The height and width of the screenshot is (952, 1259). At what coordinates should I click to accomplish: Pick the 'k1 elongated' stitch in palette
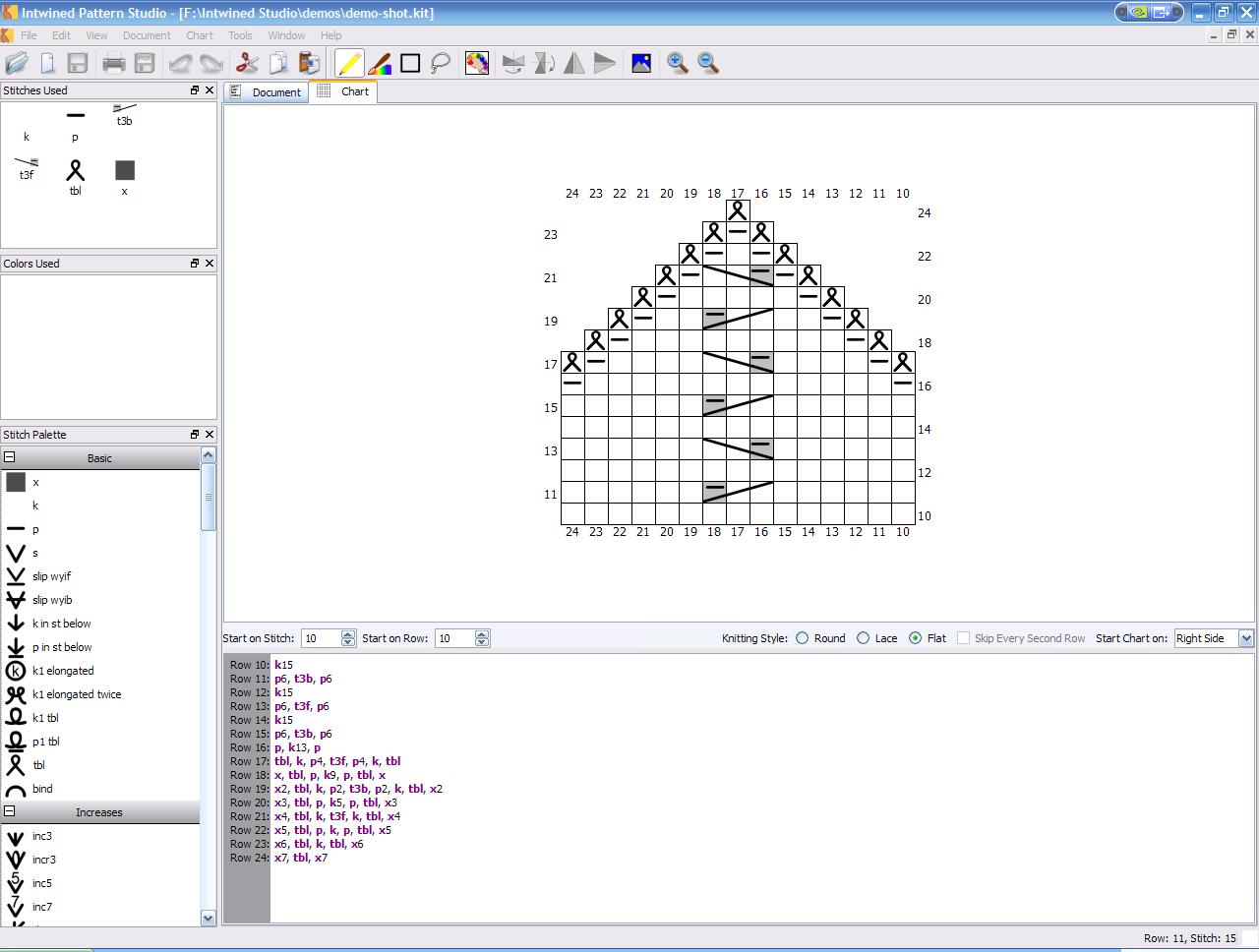pos(62,671)
